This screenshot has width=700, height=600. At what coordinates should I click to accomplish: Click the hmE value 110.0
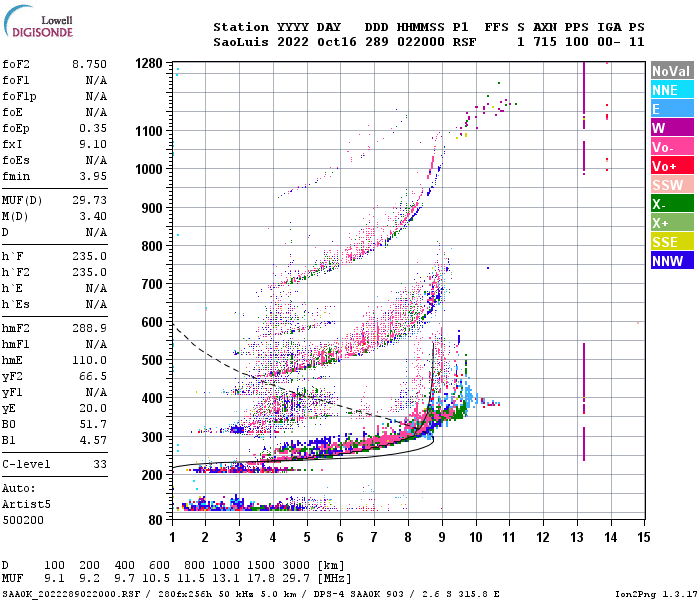coord(89,360)
